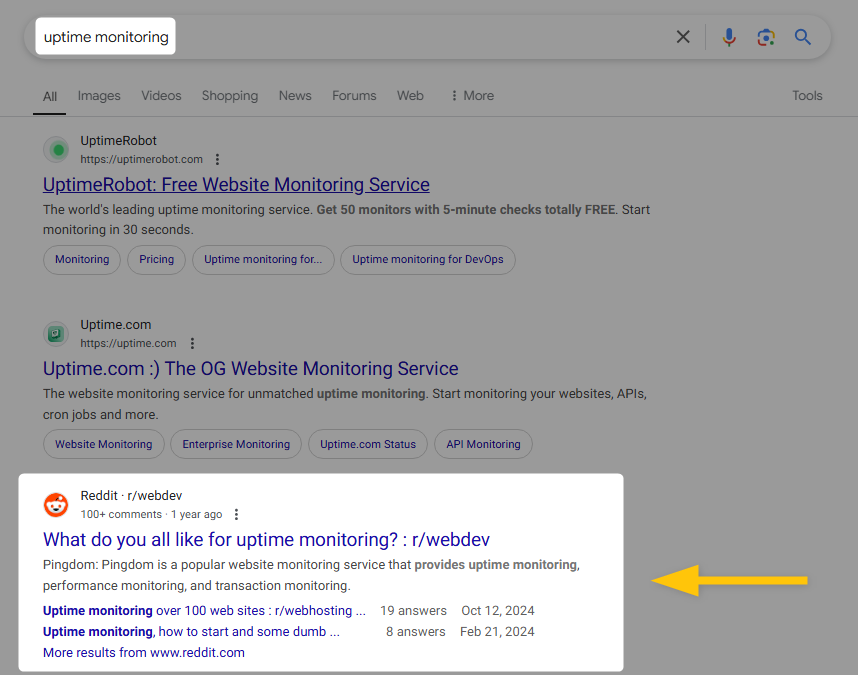This screenshot has height=675, width=858.
Task: Click the API Monitoring chip
Action: 483,444
